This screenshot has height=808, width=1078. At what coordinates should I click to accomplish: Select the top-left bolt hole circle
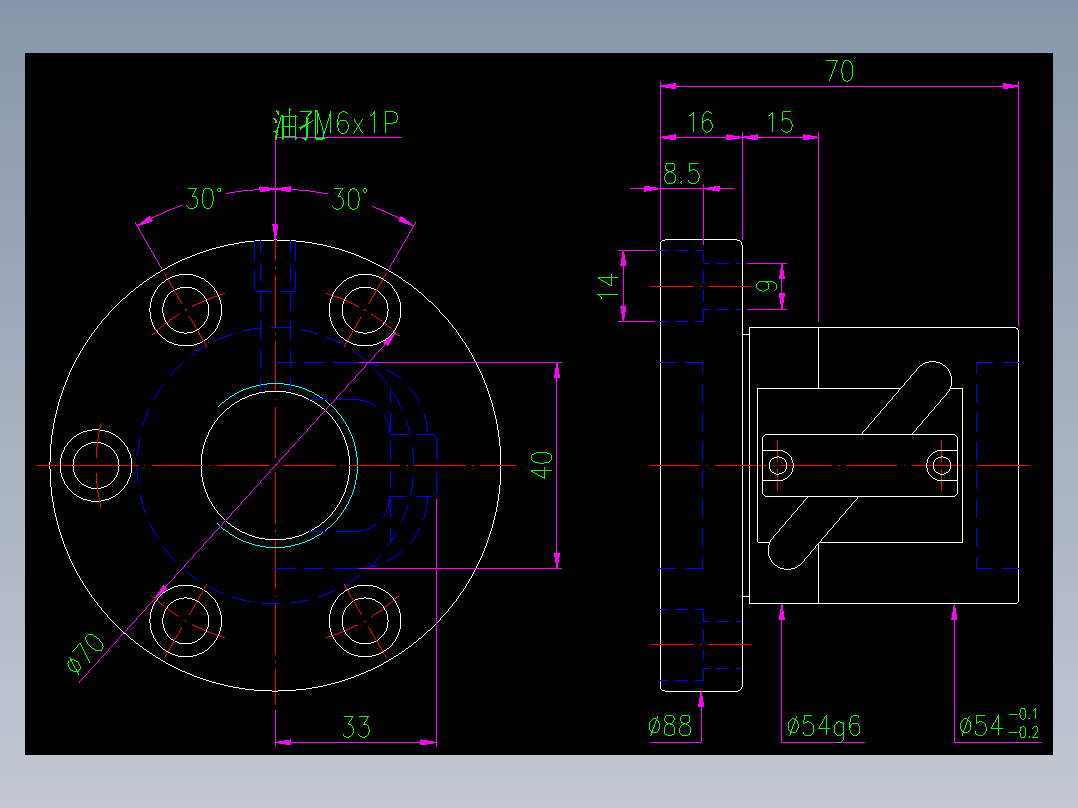186,312
